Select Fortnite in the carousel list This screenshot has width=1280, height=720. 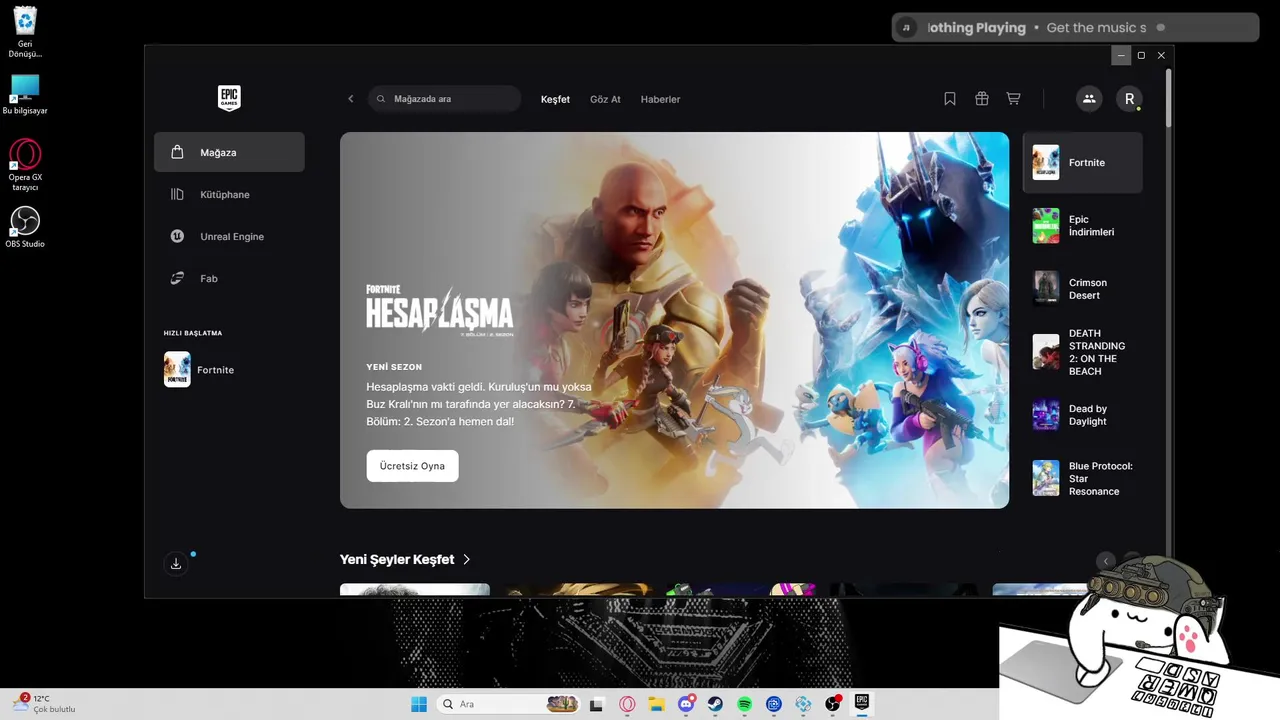click(1082, 162)
